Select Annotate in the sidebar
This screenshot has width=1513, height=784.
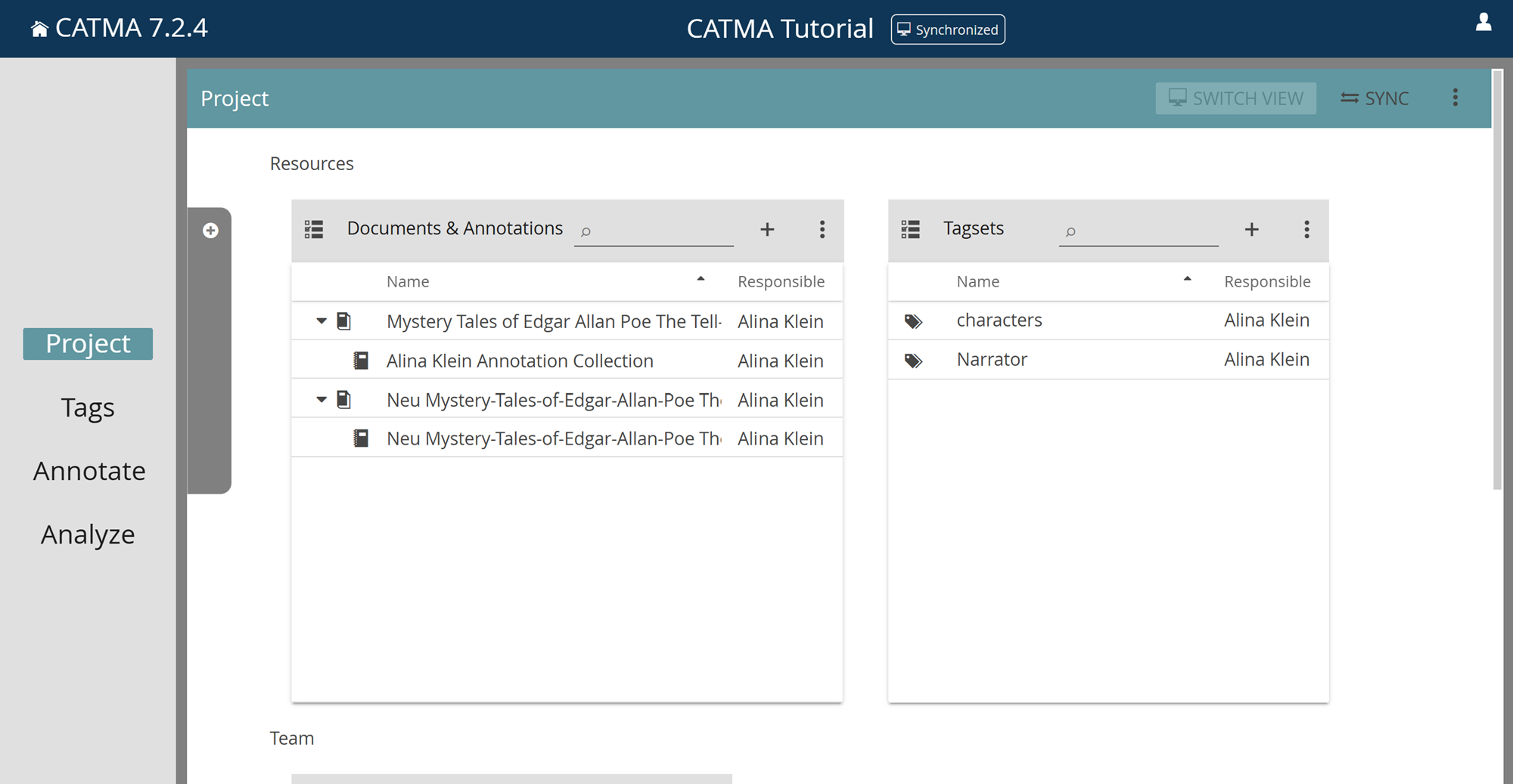tap(89, 470)
